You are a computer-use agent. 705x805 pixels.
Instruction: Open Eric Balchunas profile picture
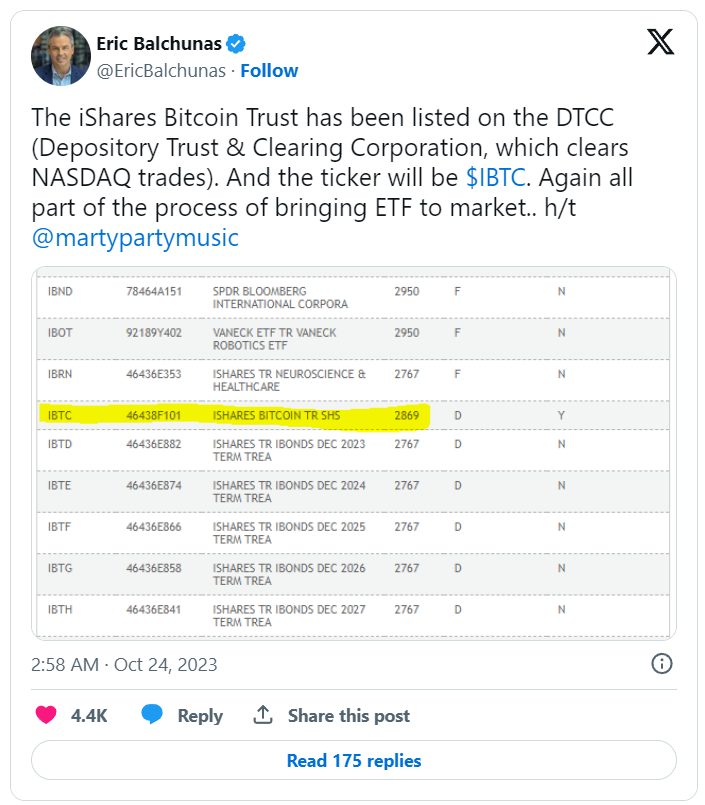(59, 56)
